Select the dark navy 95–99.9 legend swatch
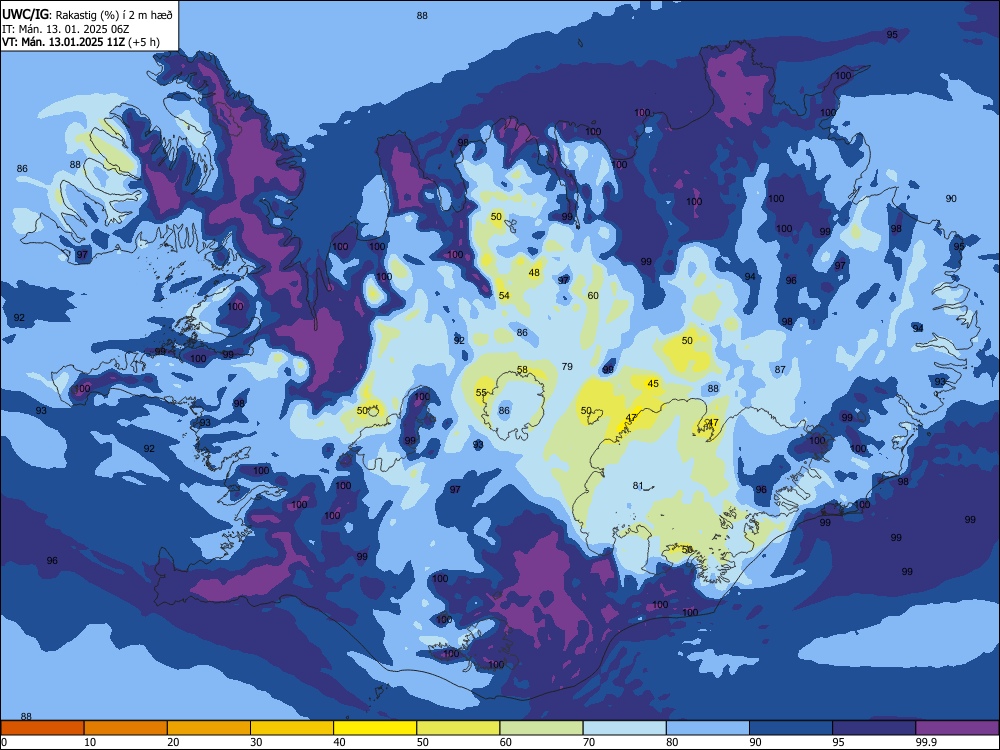This screenshot has width=1000, height=750. click(874, 728)
